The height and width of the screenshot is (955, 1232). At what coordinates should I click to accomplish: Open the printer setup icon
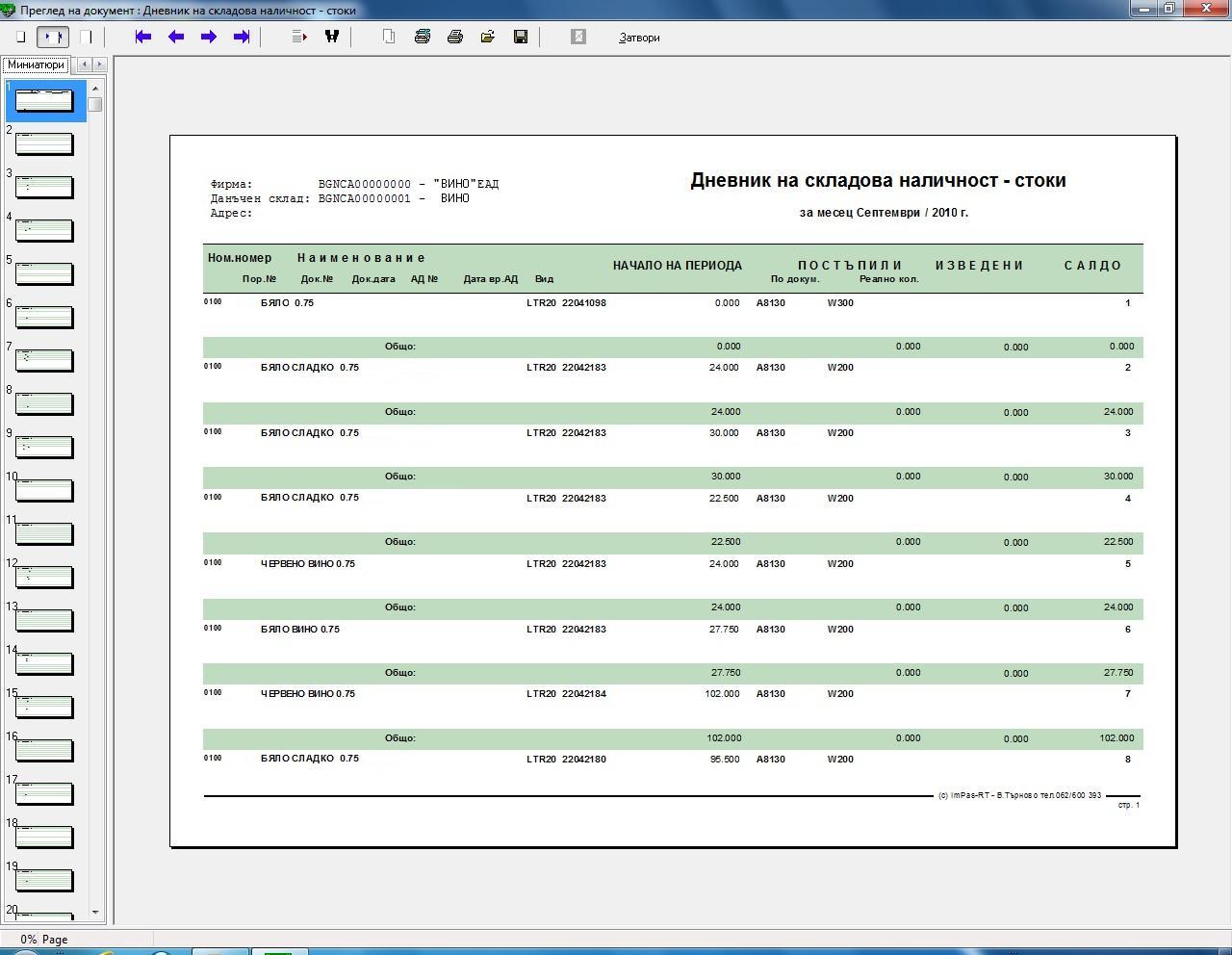(x=422, y=37)
